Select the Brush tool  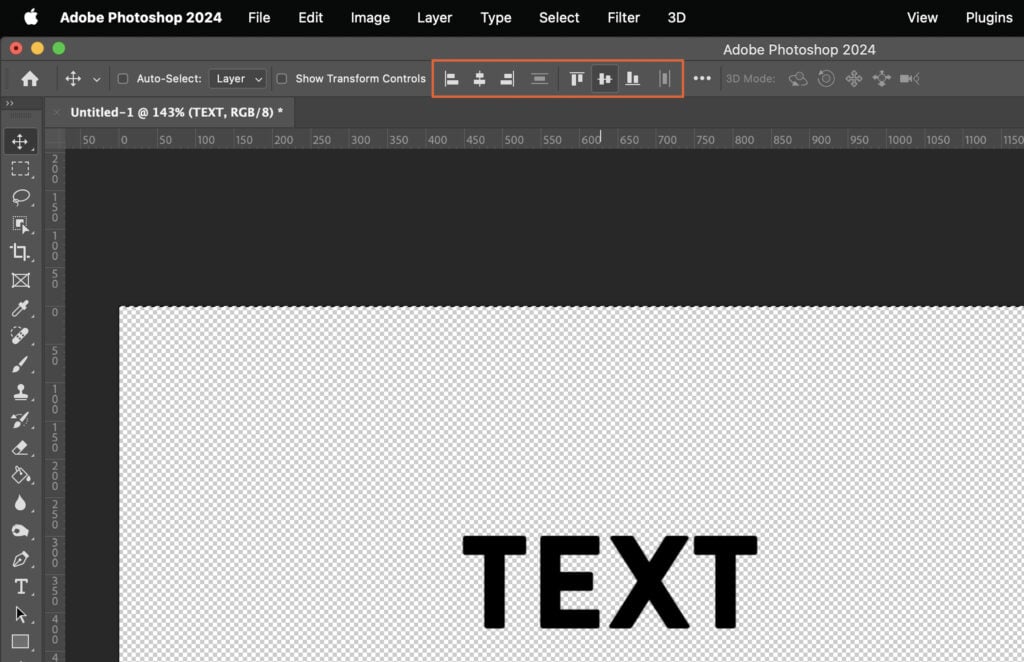tap(22, 365)
